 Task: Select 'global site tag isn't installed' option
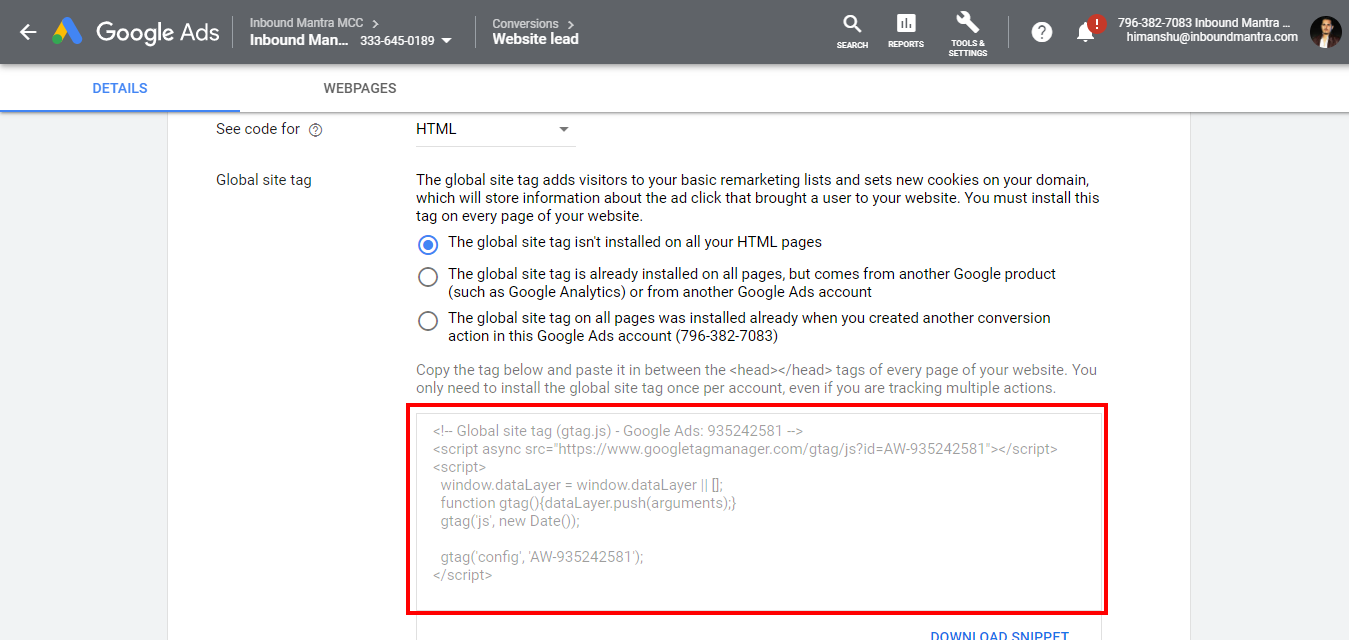428,244
